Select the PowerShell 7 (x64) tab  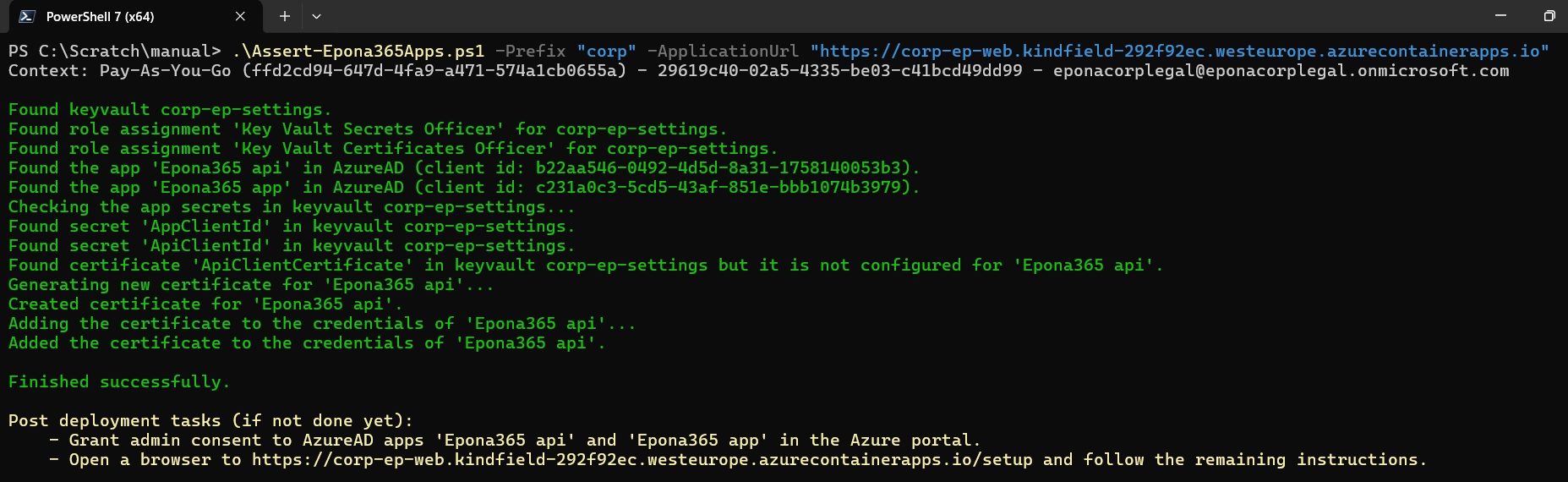100,16
